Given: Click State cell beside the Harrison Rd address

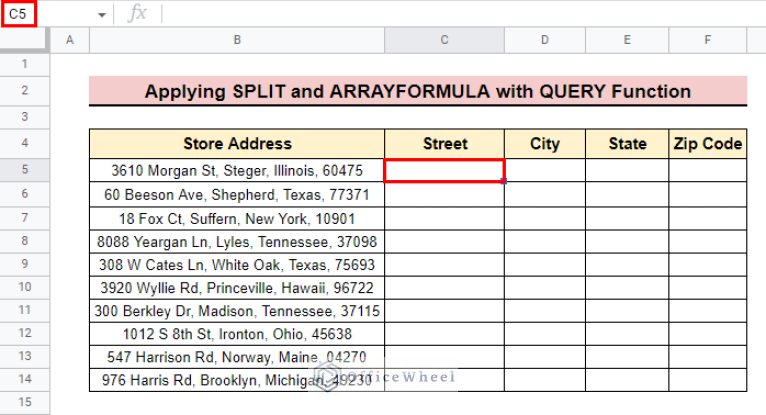Looking at the screenshot, I should (627, 357).
